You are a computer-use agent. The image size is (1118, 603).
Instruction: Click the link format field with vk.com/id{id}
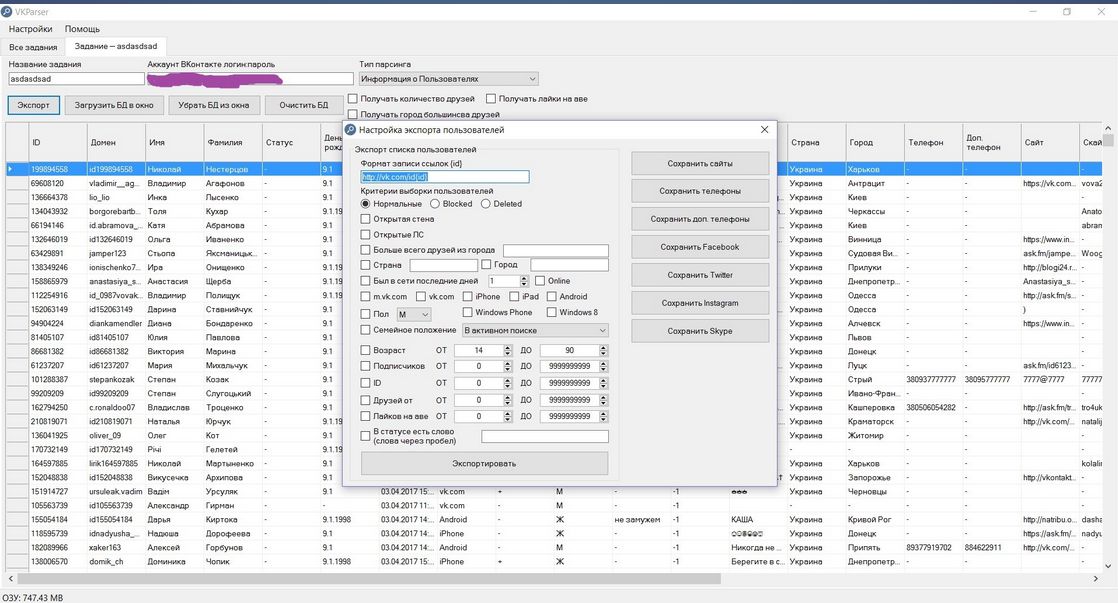pyautogui.click(x=445, y=177)
